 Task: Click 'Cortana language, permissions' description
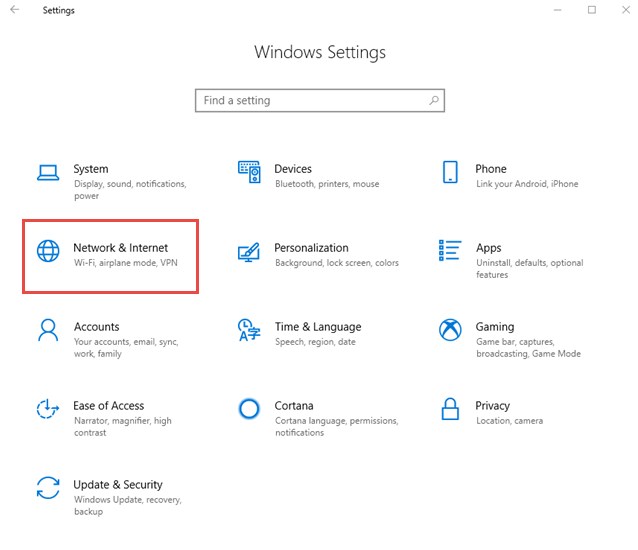click(336, 426)
